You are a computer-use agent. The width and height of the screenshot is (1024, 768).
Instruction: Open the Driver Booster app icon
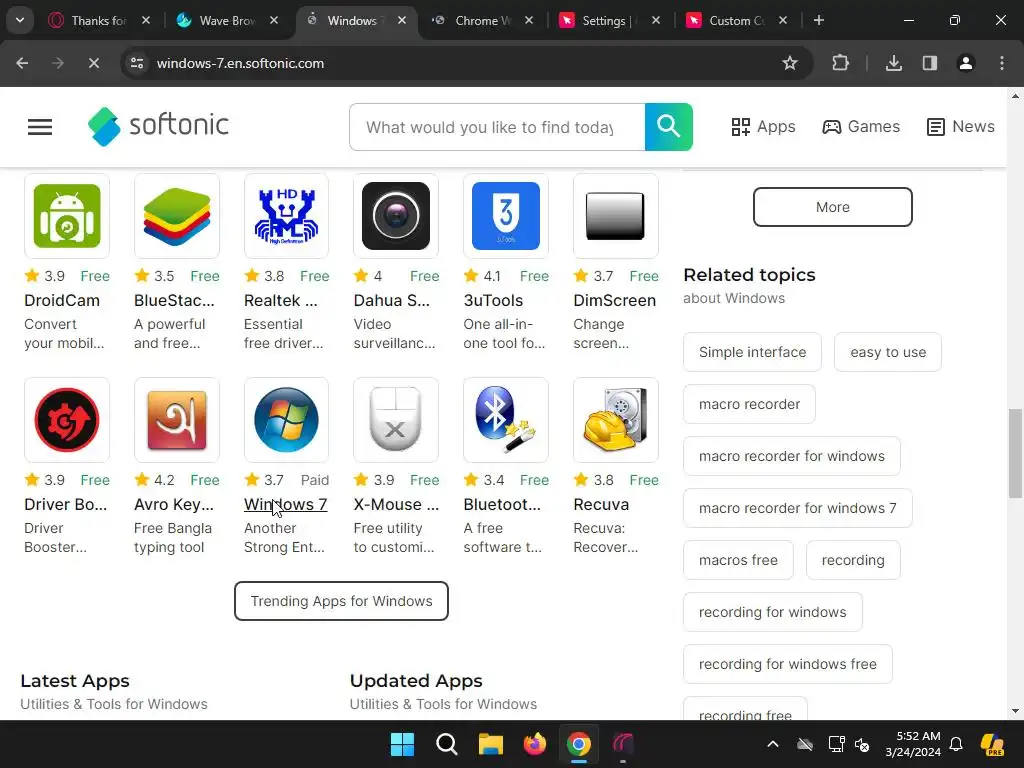point(67,420)
